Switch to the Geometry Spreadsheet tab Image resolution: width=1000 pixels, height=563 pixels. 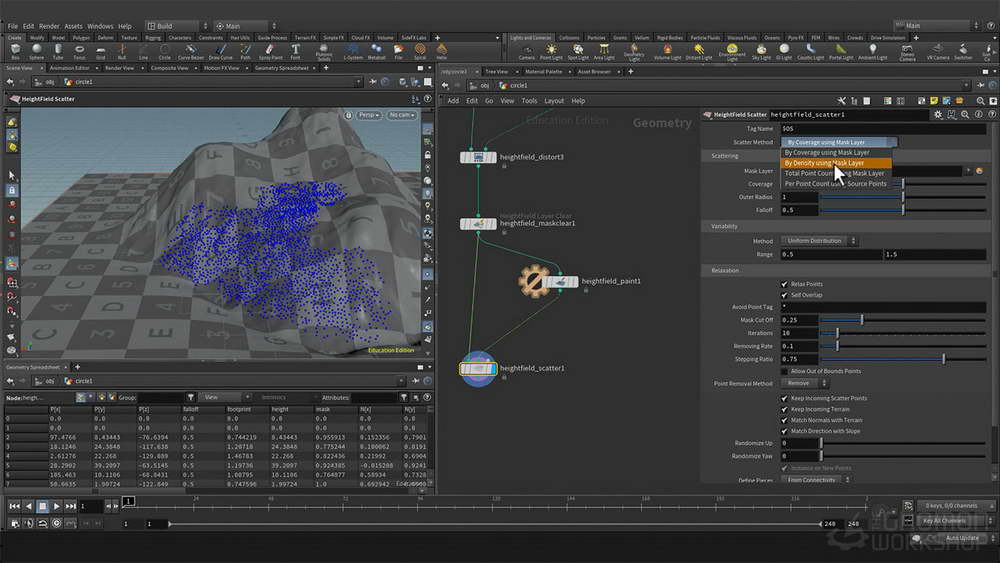pos(282,68)
